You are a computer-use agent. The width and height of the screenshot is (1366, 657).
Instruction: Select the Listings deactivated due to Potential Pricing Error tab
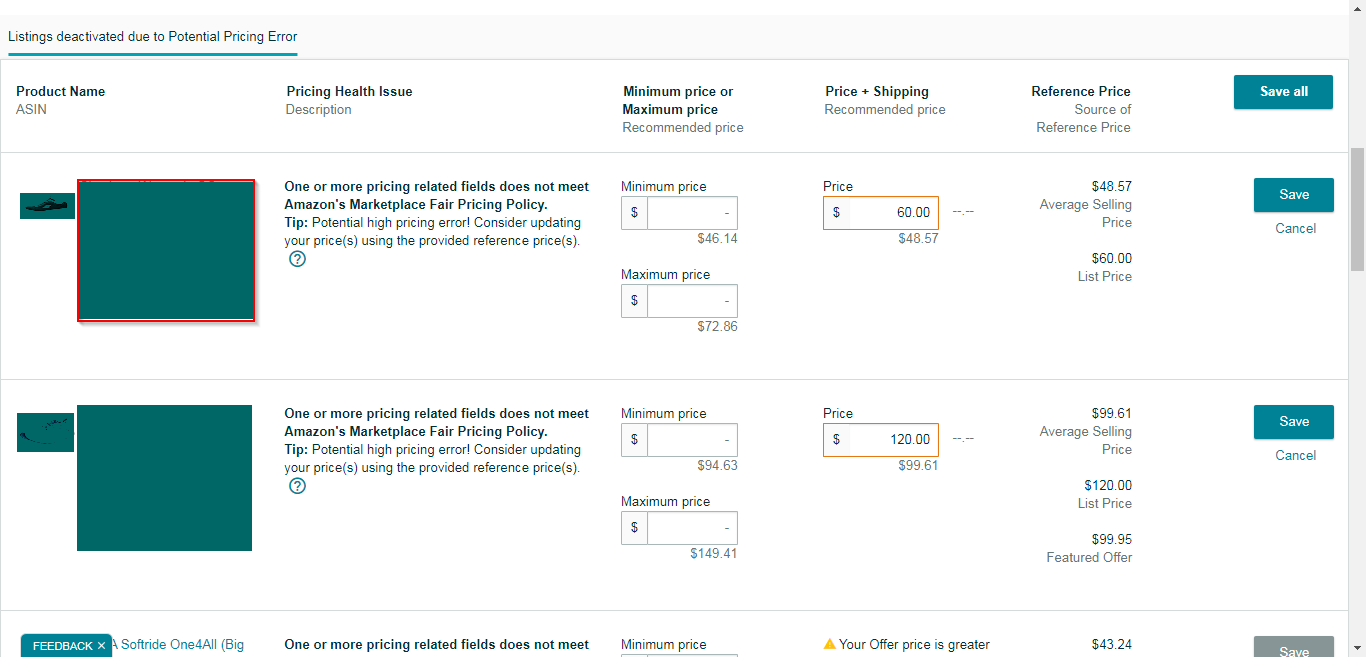click(x=153, y=37)
